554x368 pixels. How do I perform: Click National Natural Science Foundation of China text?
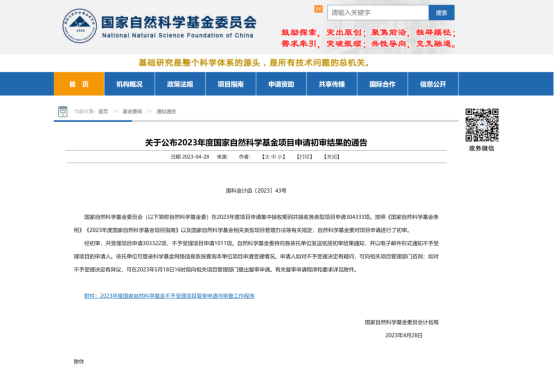click(178, 35)
